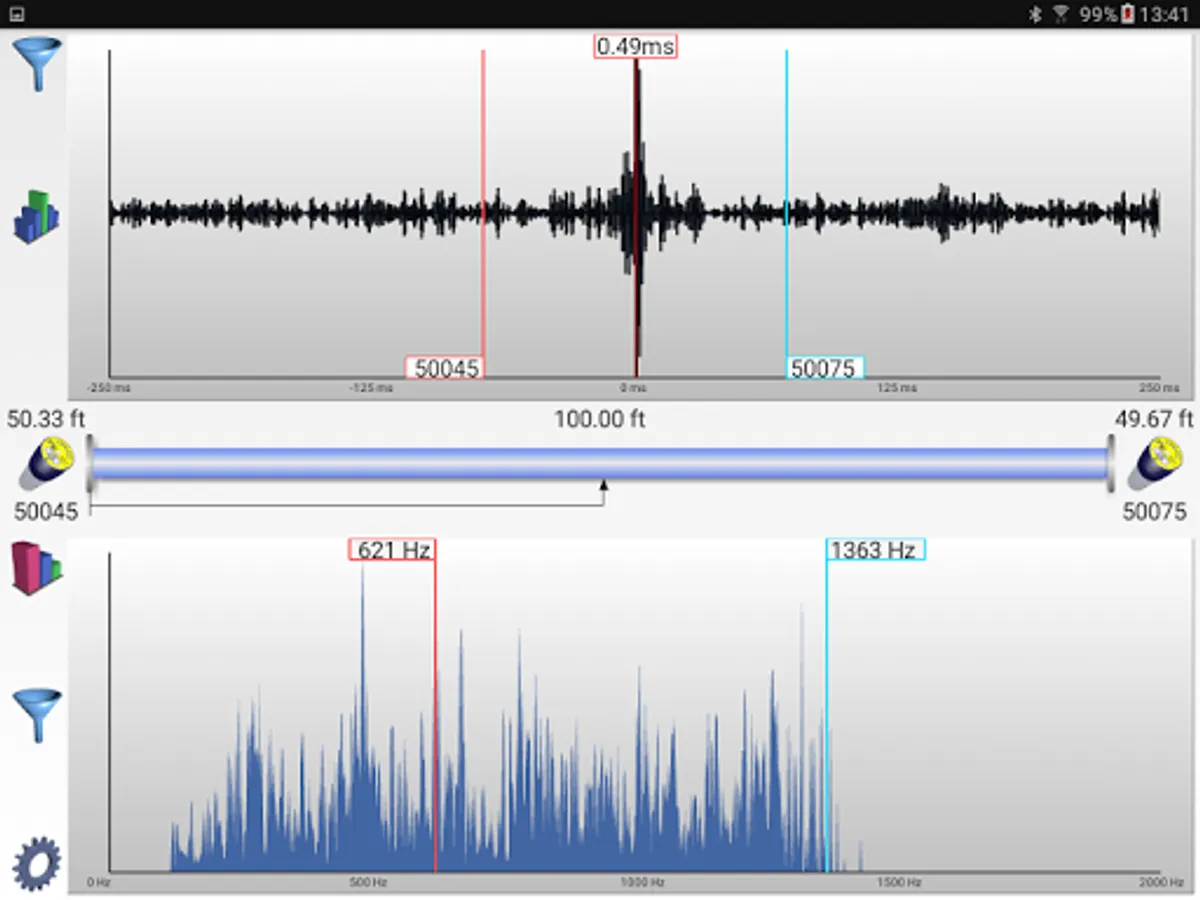The height and width of the screenshot is (900, 1200).
Task: Tap the 0 ms axis label on waveform
Action: tap(633, 388)
